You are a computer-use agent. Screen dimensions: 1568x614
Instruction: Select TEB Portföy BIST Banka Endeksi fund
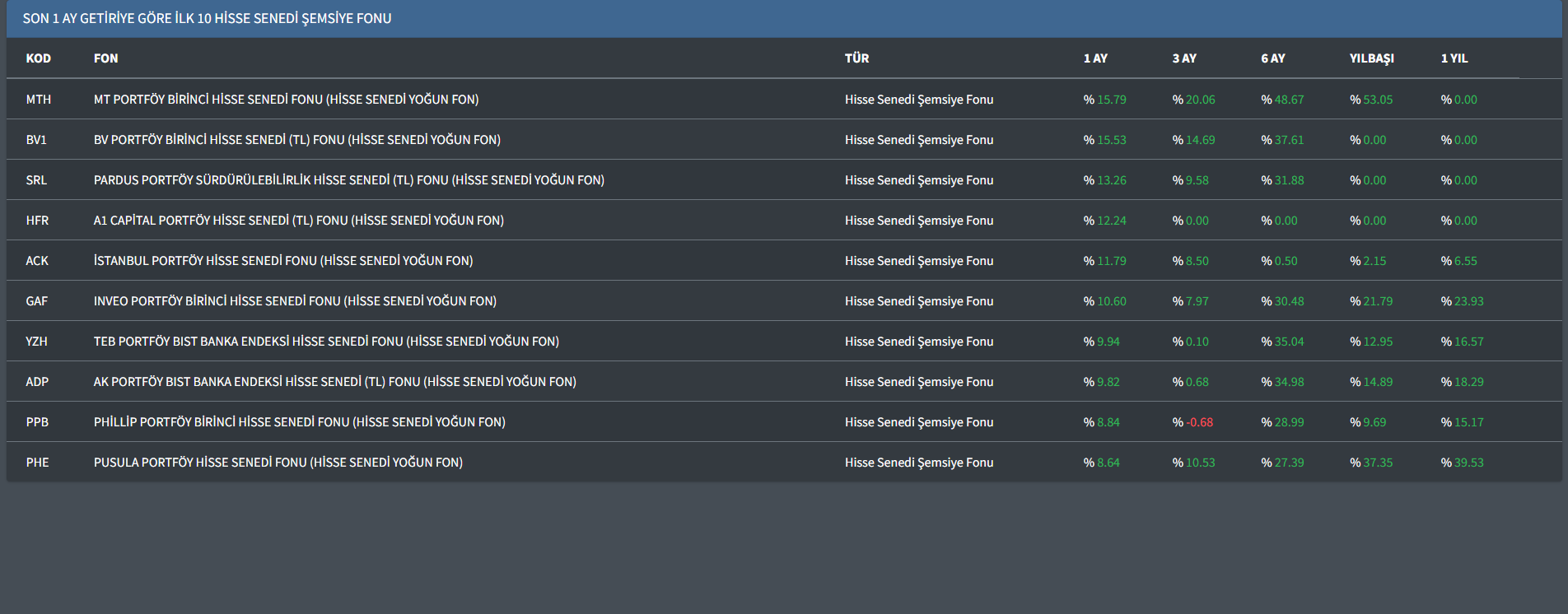326,342
